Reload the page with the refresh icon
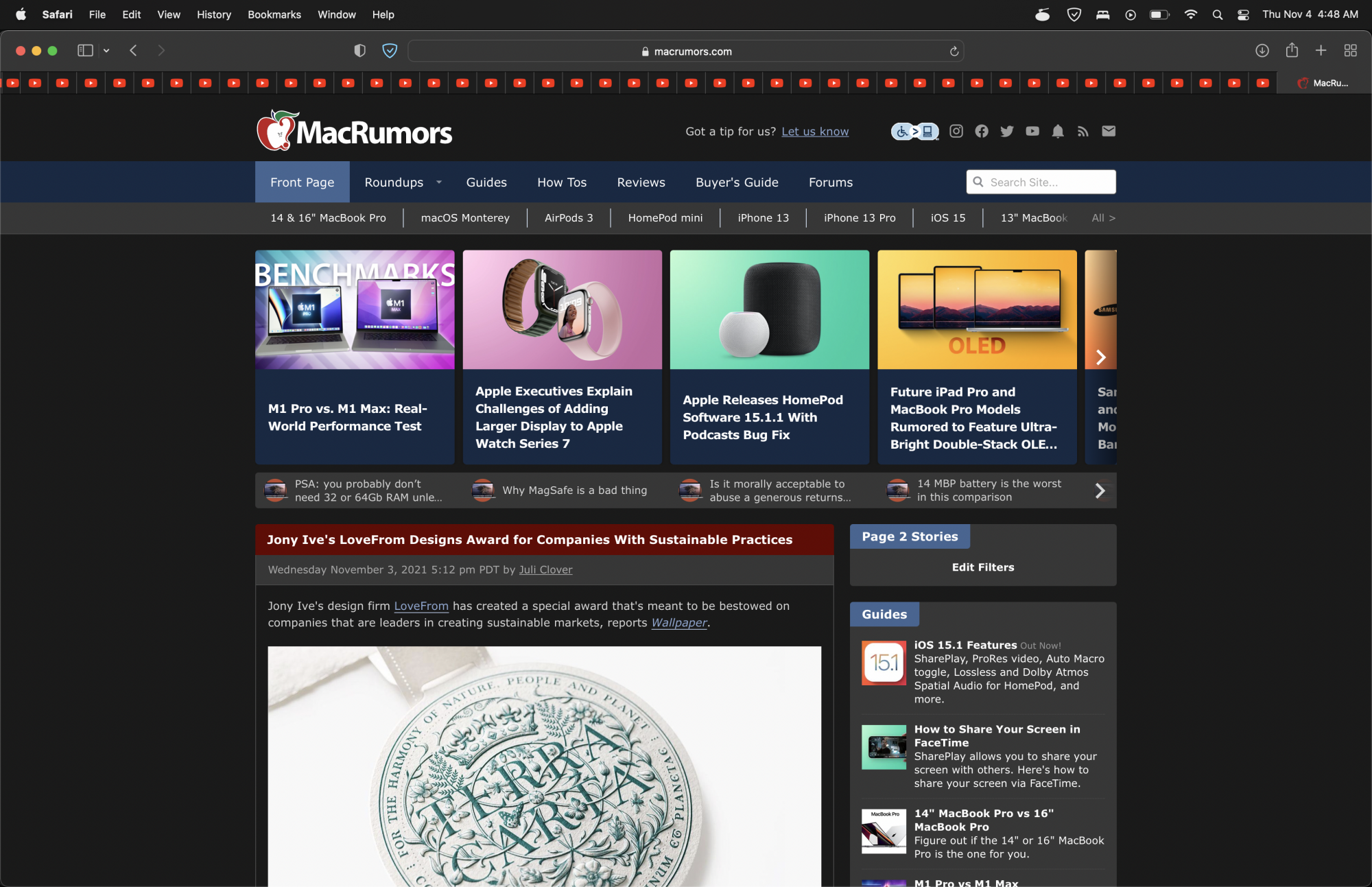 (954, 51)
